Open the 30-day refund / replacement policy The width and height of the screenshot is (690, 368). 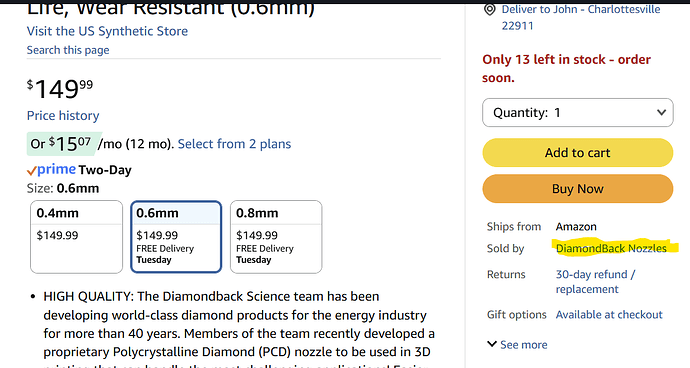[x=595, y=282]
